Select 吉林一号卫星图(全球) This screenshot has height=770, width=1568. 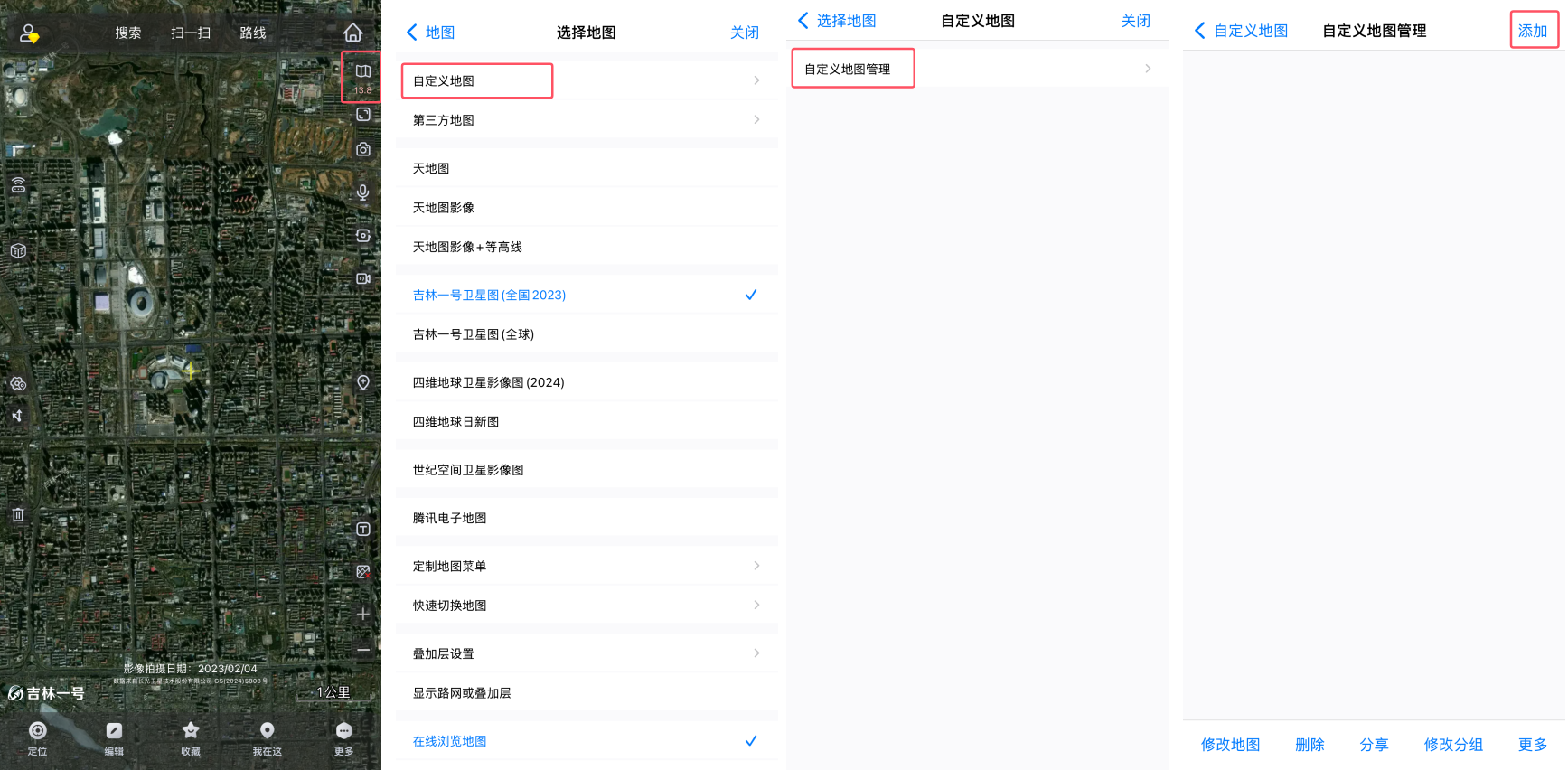pos(587,334)
